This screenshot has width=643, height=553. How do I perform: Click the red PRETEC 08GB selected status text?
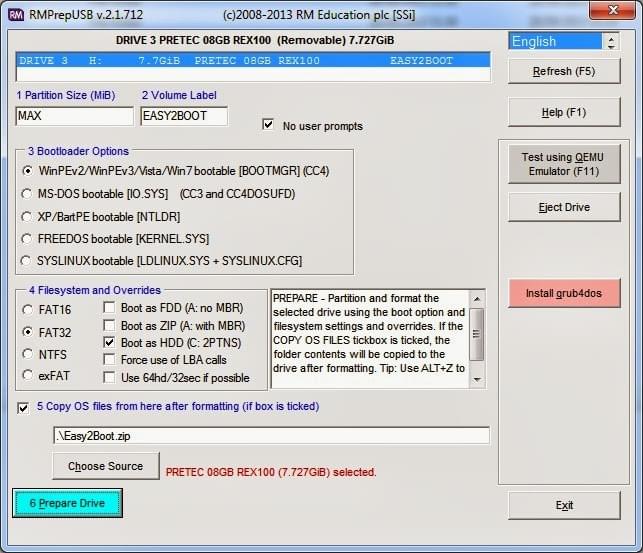[271, 472]
